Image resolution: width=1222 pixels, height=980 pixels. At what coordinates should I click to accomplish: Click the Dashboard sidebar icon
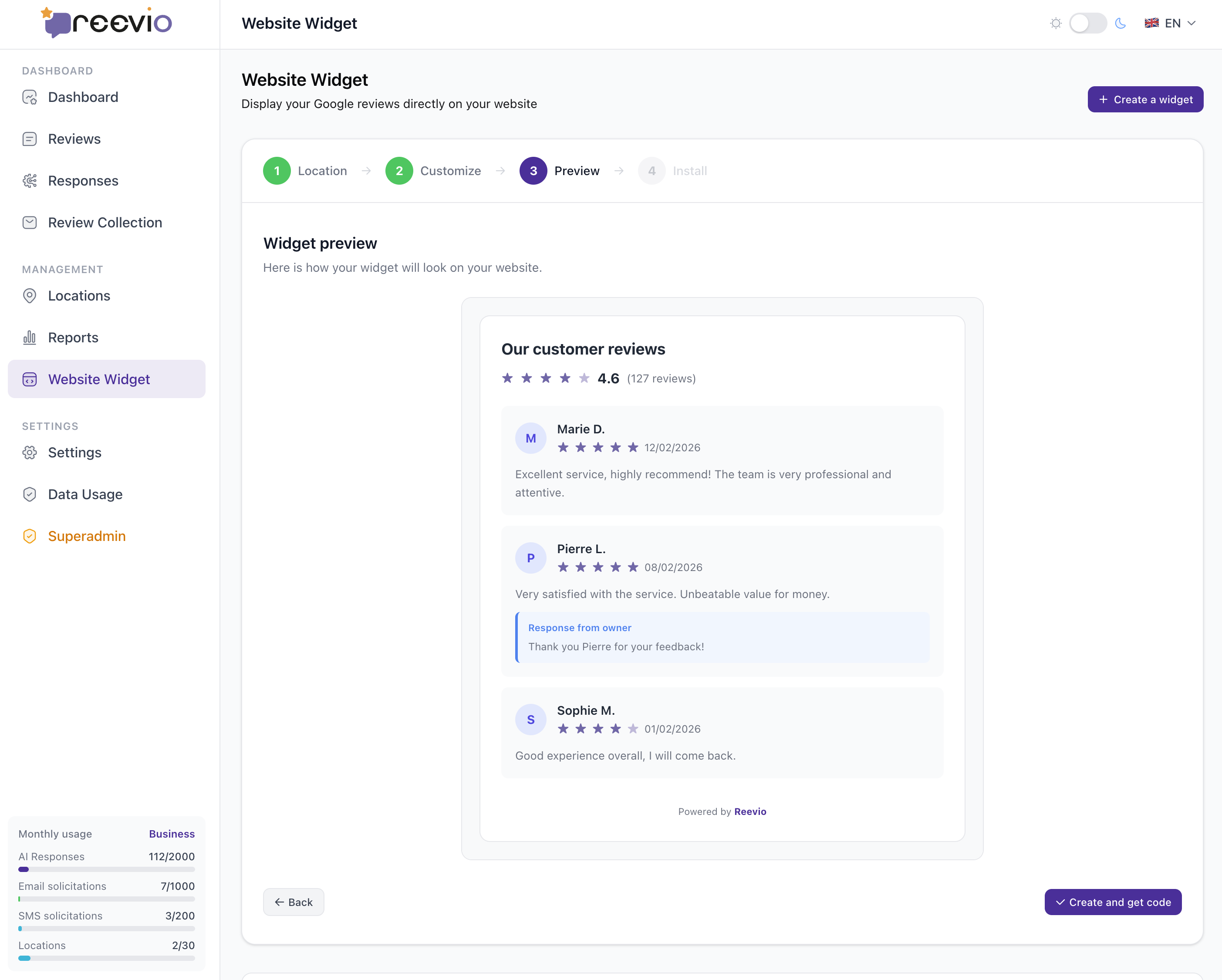30,98
